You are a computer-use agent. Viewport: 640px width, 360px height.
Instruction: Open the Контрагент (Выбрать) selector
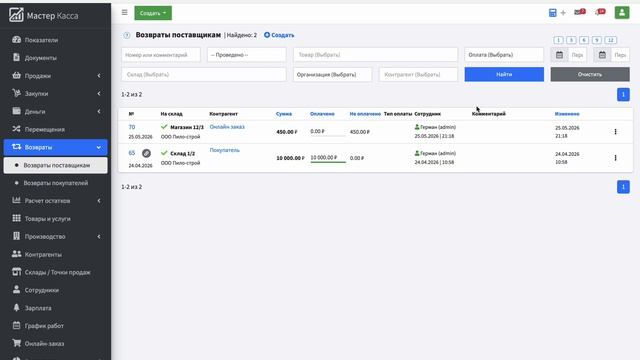click(x=418, y=74)
